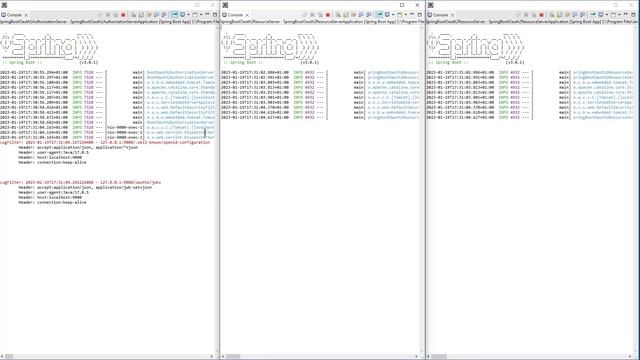640x360 pixels.
Task: Clear the right Resource Server console
Action: 552,15
